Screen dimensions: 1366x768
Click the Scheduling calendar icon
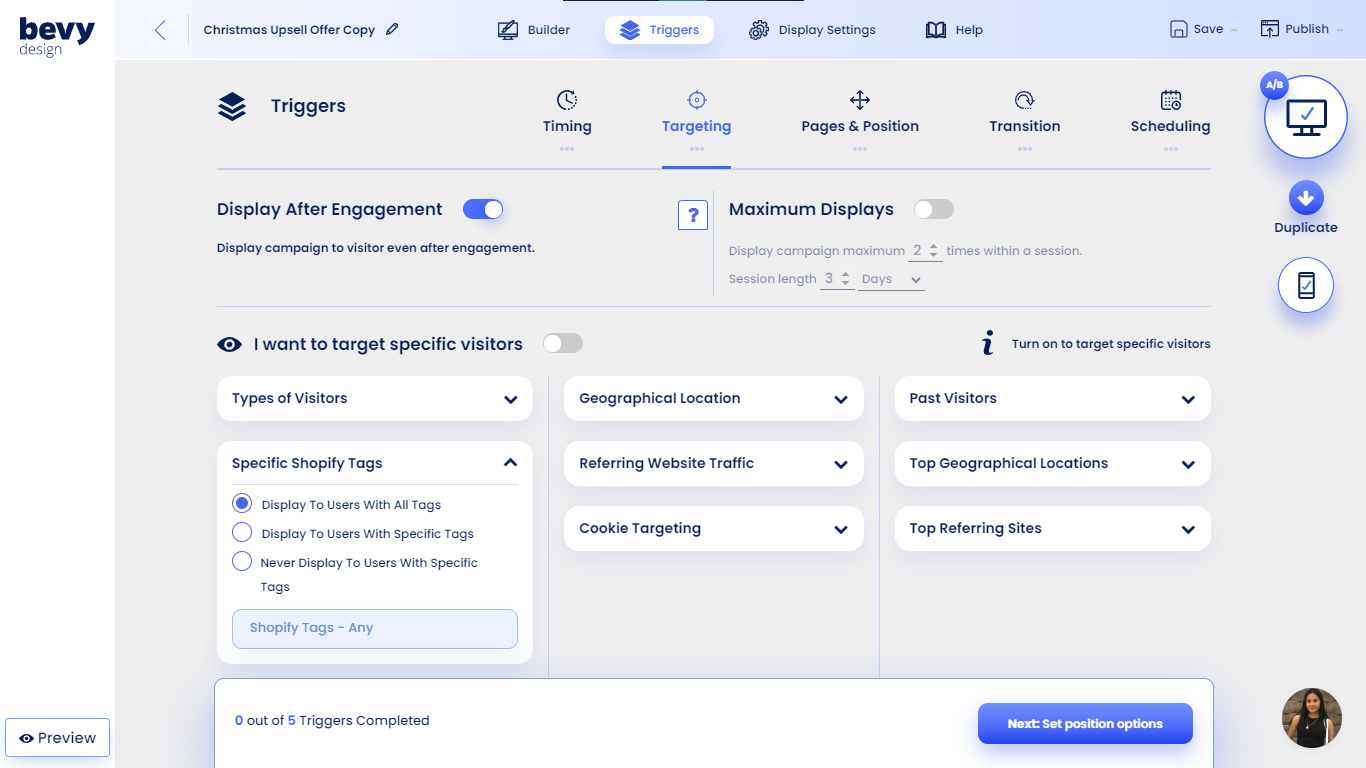[1170, 100]
